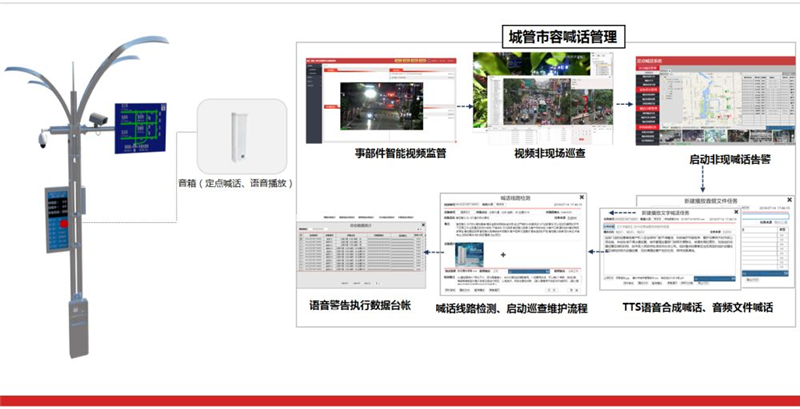Close the voice warning data ledger window

pyautogui.click(x=423, y=225)
